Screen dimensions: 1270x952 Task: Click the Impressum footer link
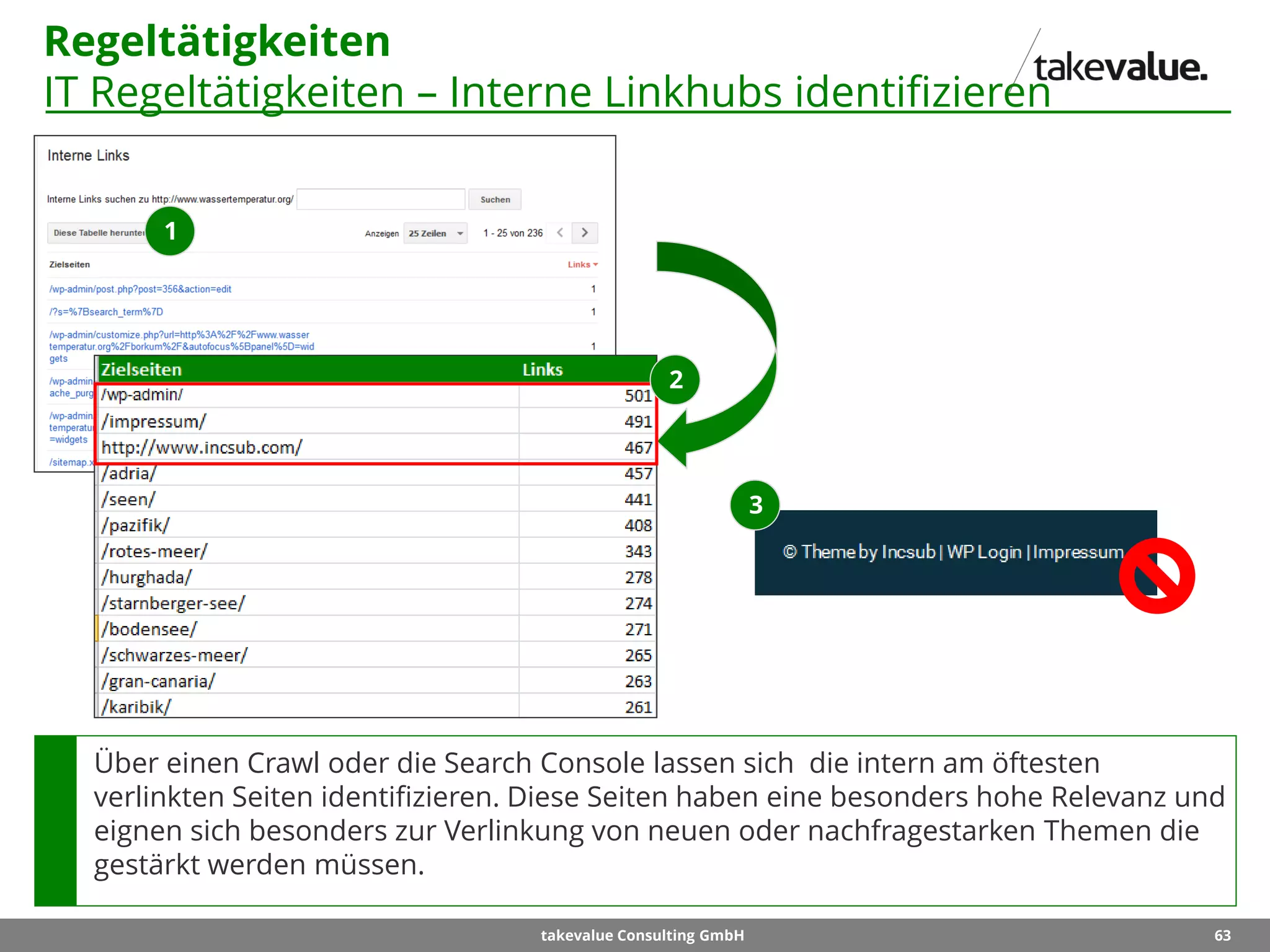click(1078, 552)
